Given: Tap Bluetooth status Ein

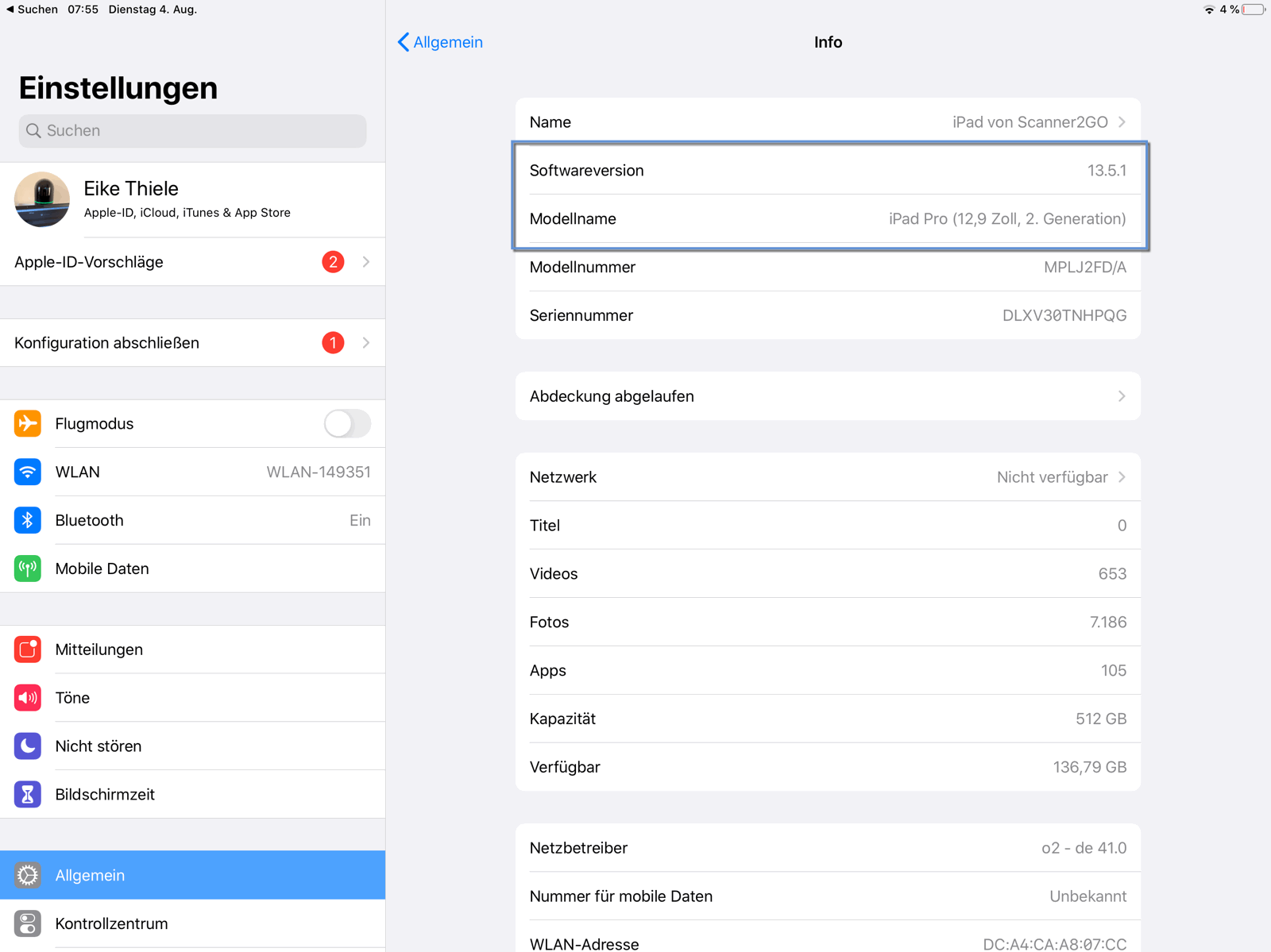Looking at the screenshot, I should [360, 520].
